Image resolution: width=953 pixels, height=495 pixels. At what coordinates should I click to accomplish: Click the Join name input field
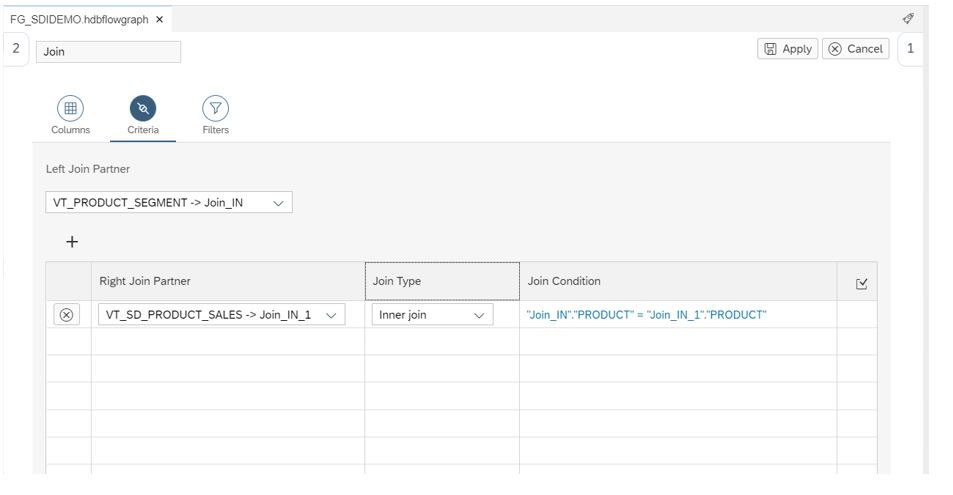point(108,52)
